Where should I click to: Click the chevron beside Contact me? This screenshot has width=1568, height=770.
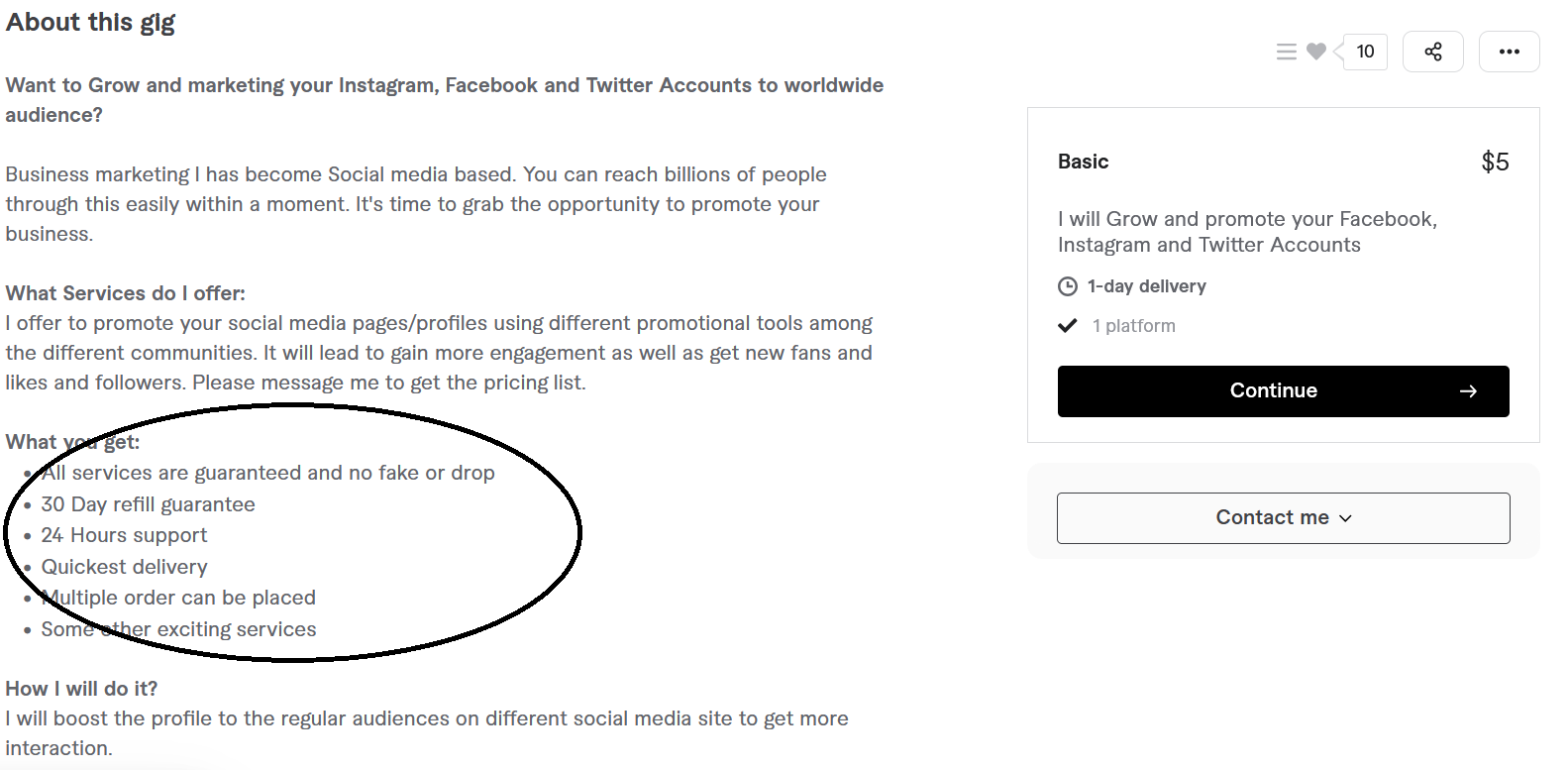[x=1345, y=518]
